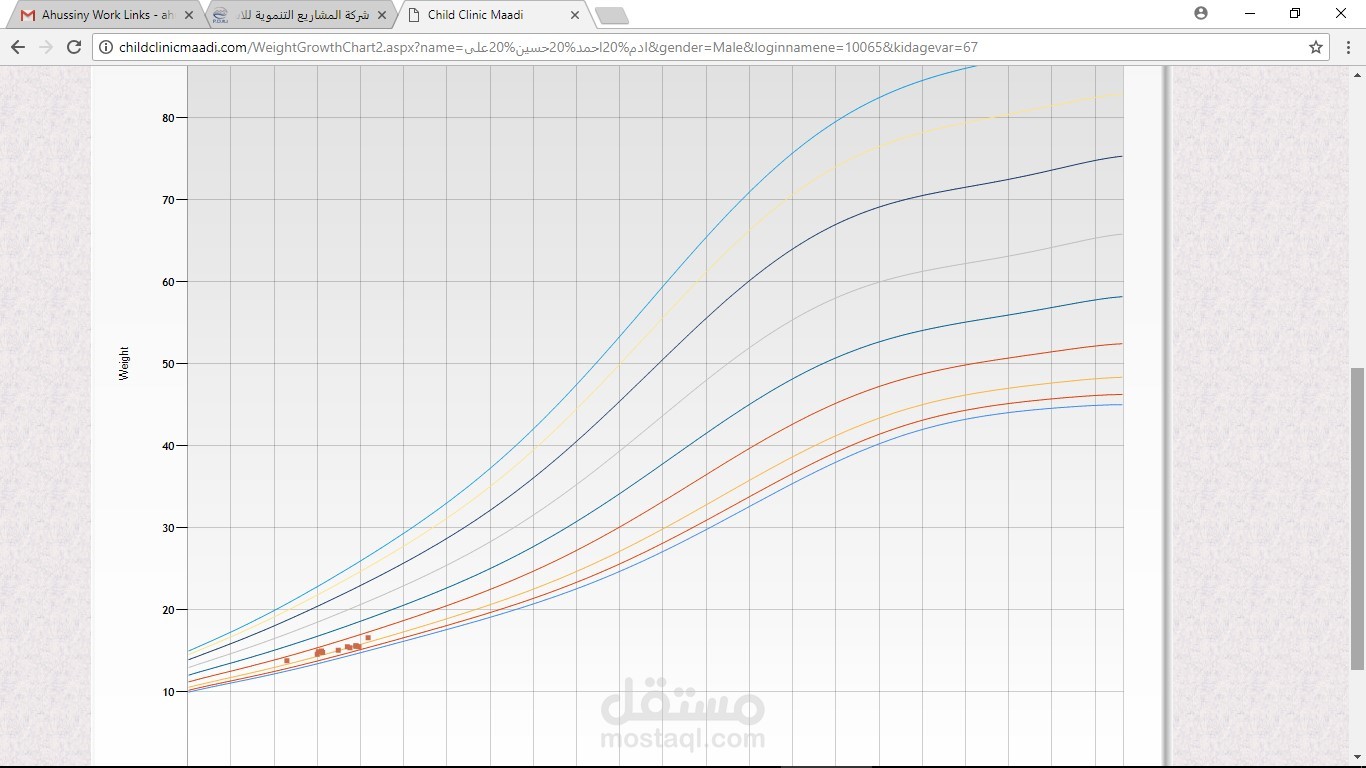Viewport: 1366px width, 768px height.
Task: Click the page vertical scrollbar thumb
Action: tap(1357, 518)
